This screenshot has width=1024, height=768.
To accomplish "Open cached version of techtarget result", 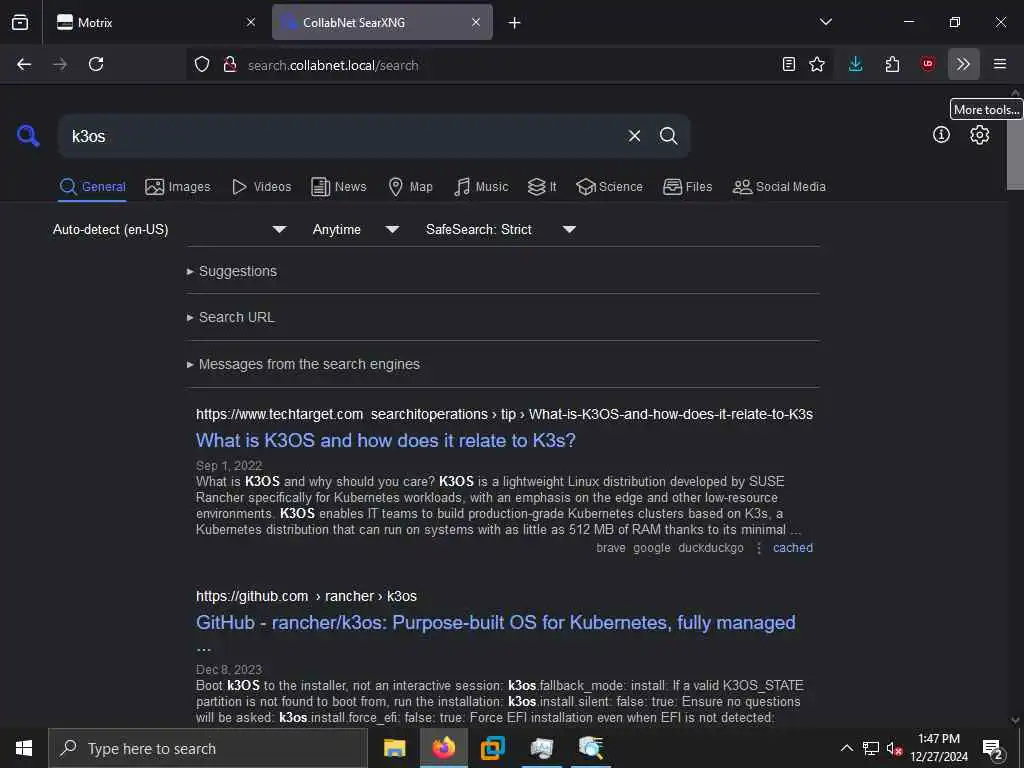I will coord(793,548).
